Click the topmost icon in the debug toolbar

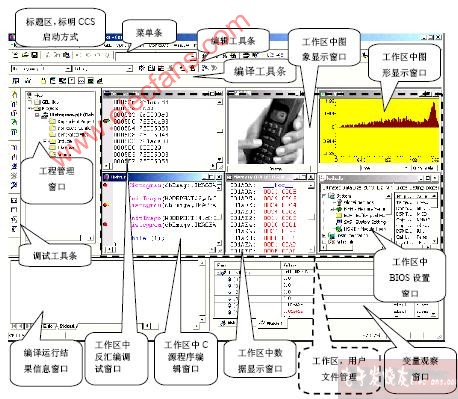[x=14, y=94]
